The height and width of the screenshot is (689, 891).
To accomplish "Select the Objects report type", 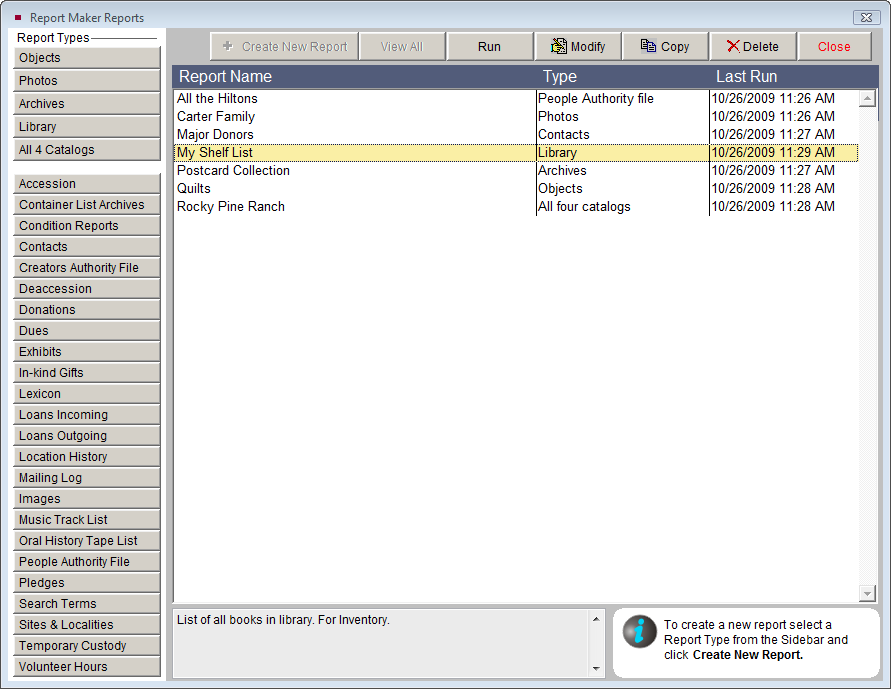I will (87, 58).
